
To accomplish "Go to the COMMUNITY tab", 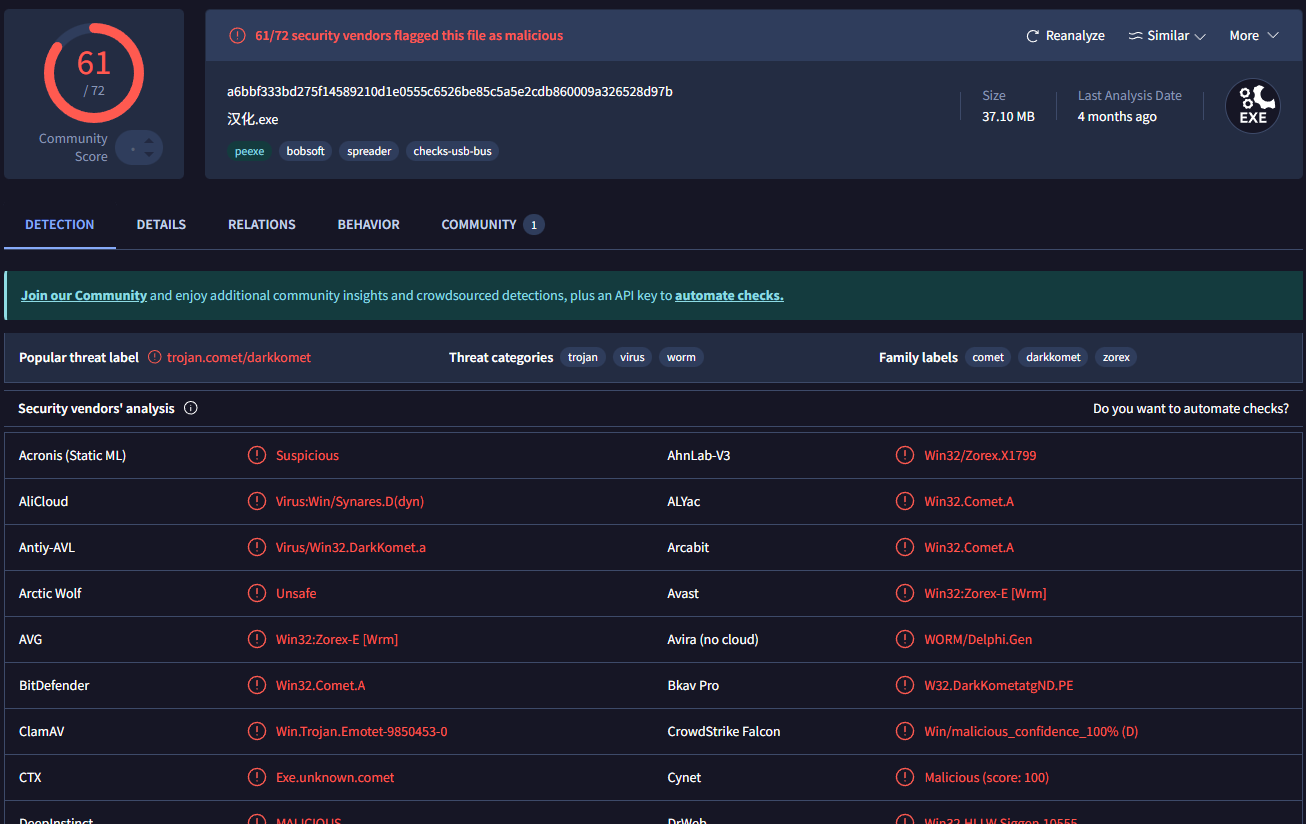I will coord(479,225).
